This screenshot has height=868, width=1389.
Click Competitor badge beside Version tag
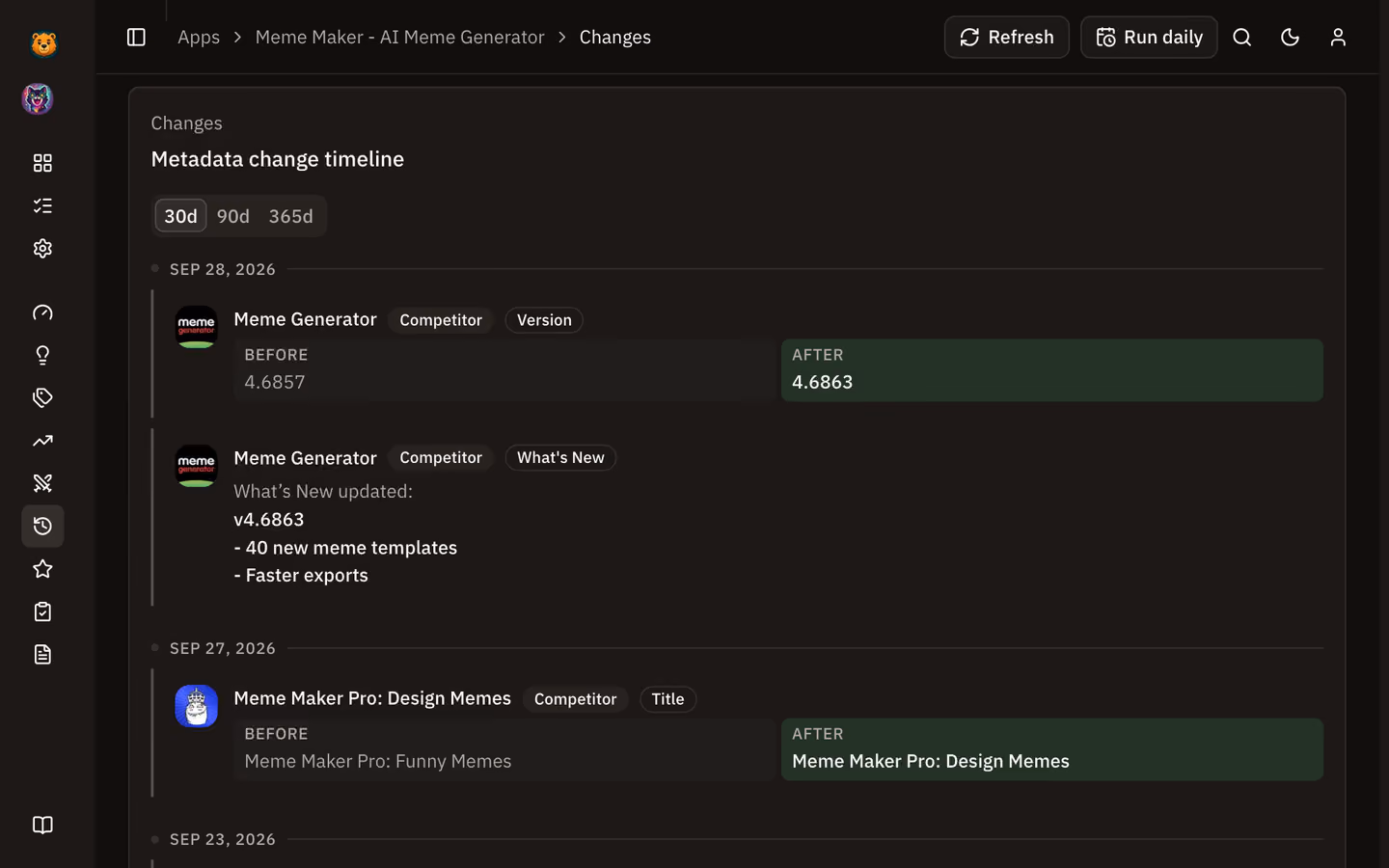pyautogui.click(x=441, y=320)
